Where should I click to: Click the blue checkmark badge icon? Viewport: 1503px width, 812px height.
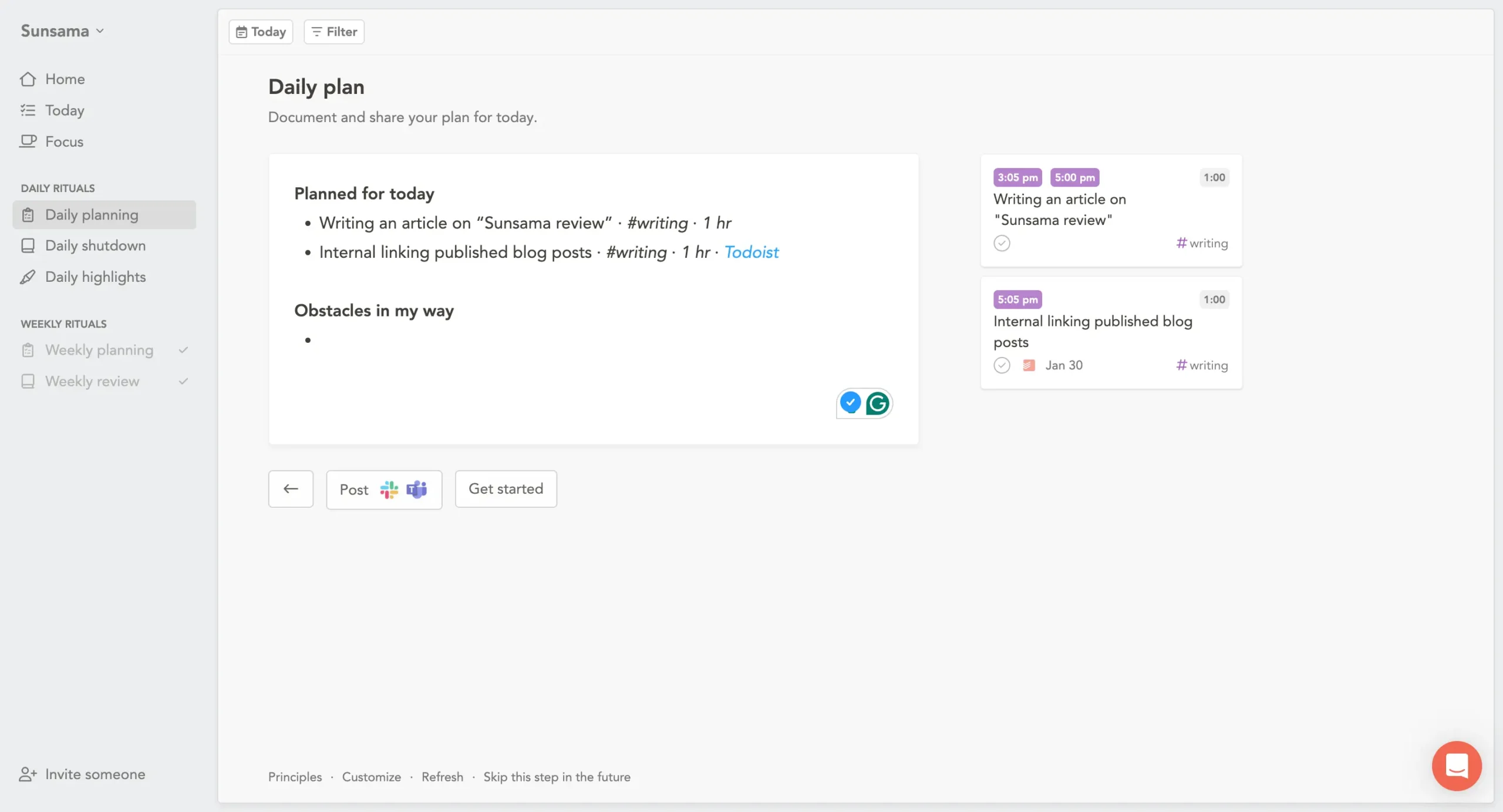[x=850, y=402]
